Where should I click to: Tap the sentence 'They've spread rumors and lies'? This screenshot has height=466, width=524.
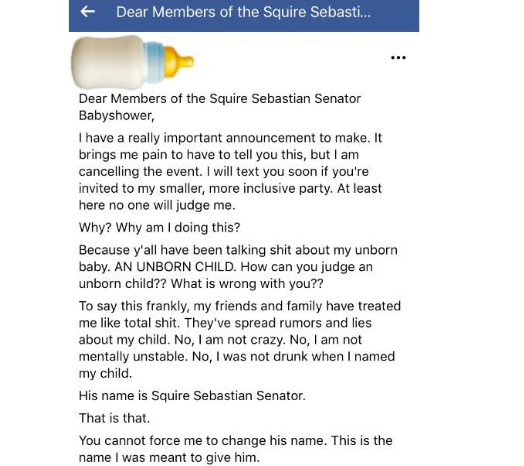point(278,323)
